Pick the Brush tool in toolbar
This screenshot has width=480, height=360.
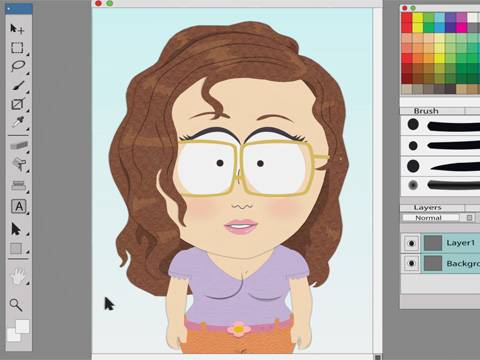(x=18, y=85)
